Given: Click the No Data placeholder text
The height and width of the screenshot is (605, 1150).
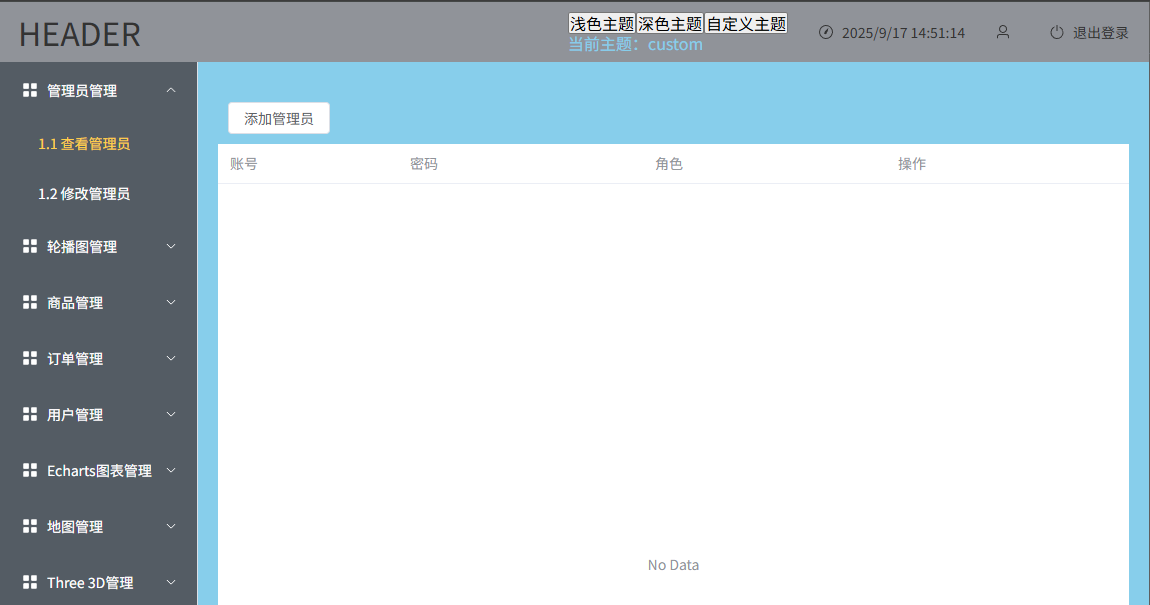Looking at the screenshot, I should click(x=673, y=565).
